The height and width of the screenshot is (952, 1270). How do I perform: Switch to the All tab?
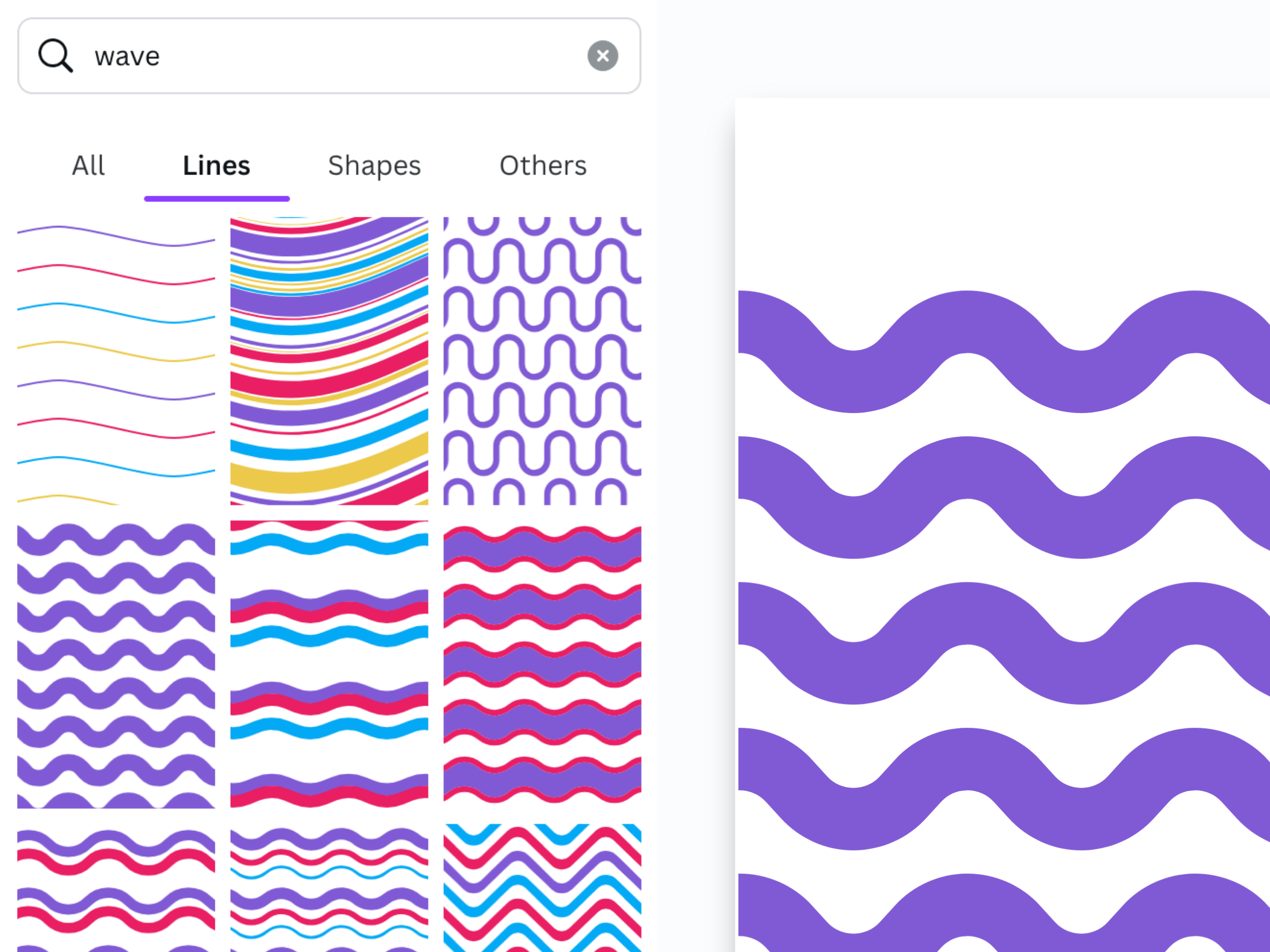[88, 165]
